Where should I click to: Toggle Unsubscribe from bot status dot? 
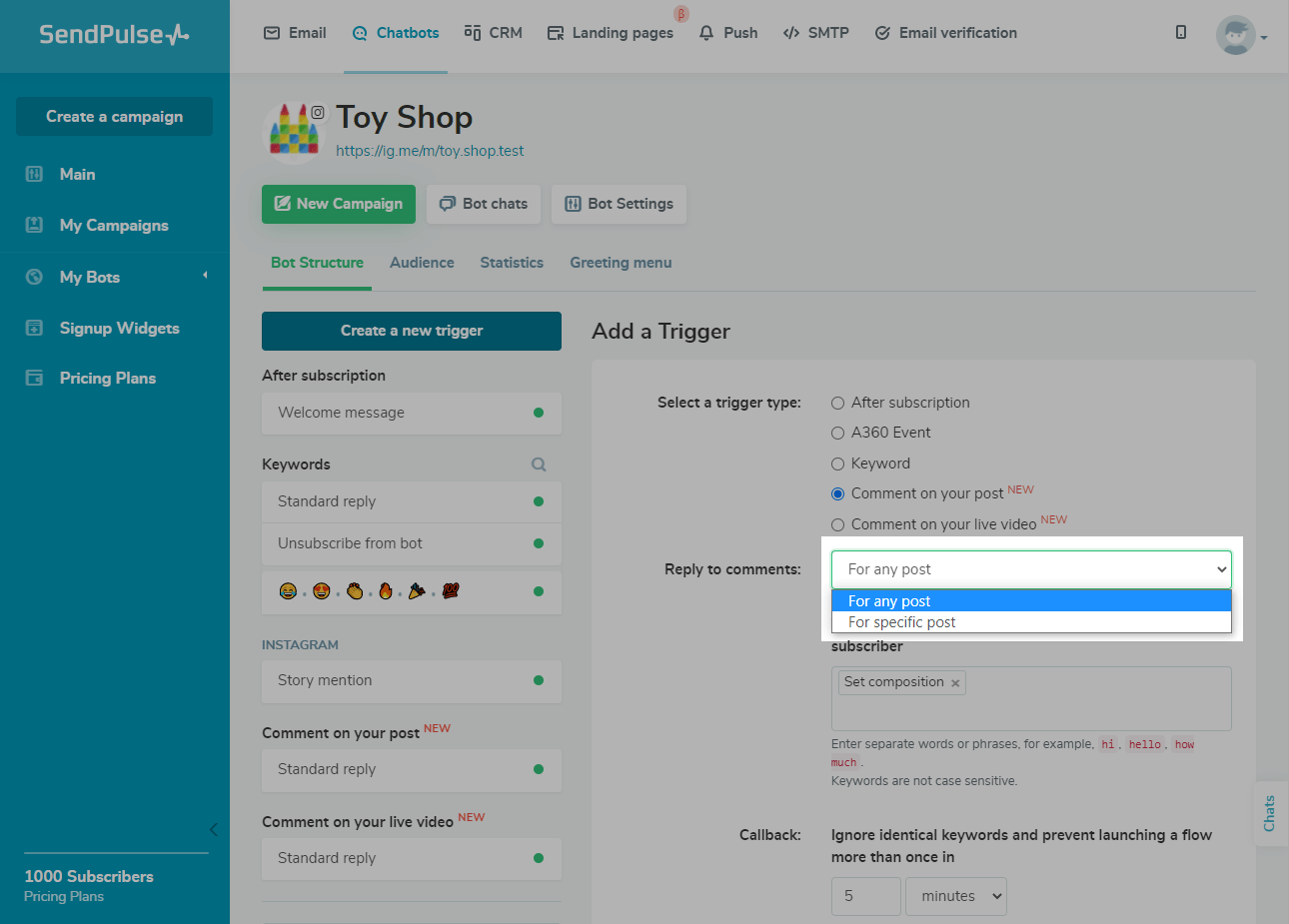[x=539, y=543]
